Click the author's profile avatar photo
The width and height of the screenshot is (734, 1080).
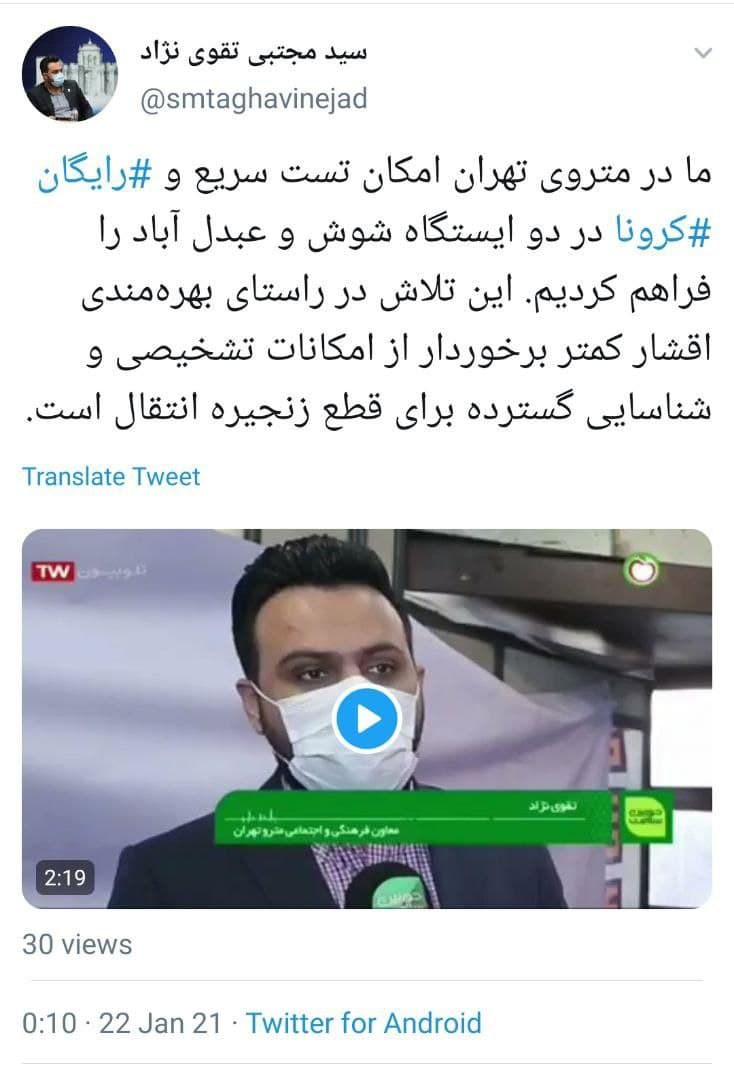[x=70, y=74]
